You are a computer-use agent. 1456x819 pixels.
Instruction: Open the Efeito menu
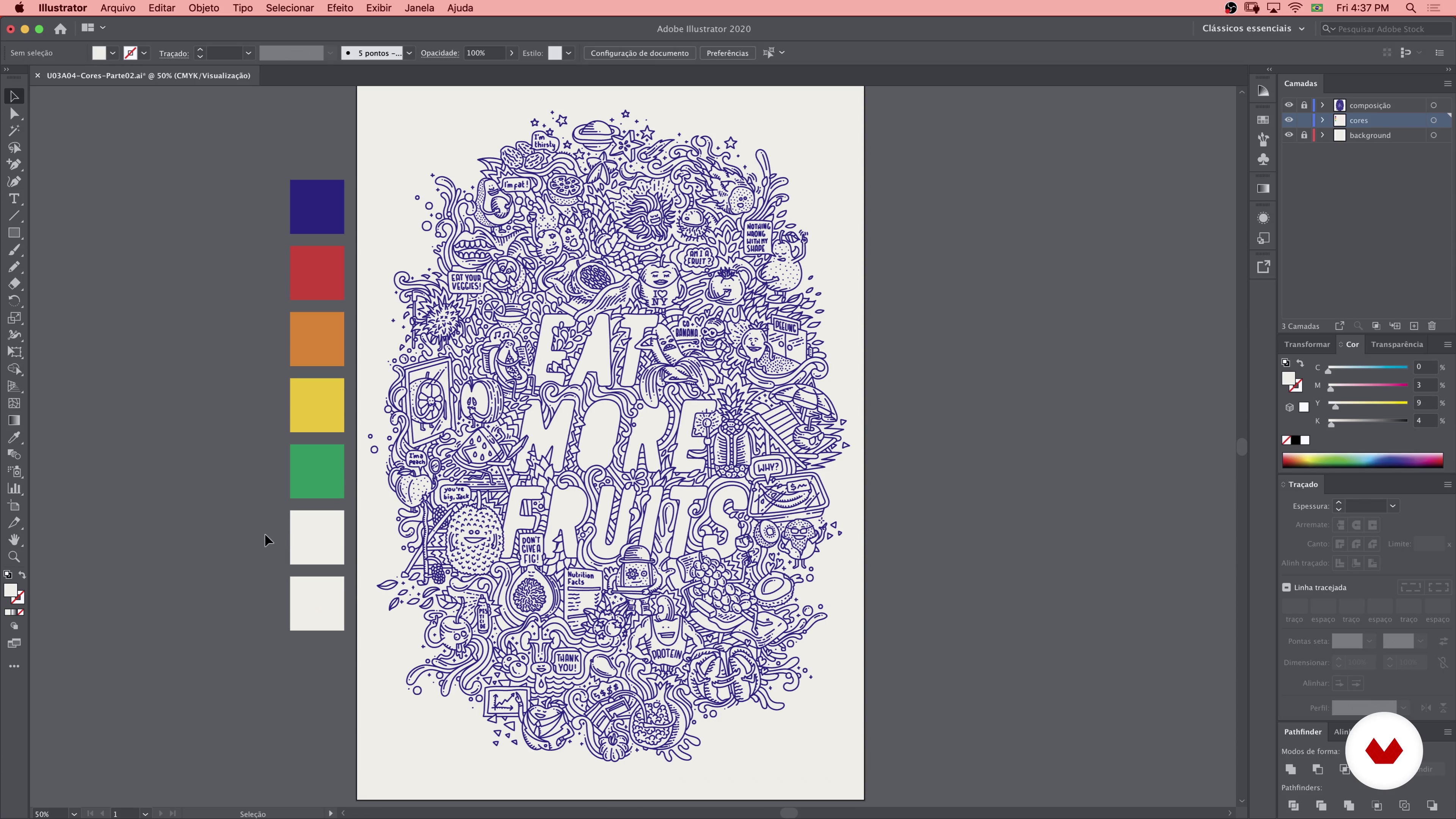pos(340,8)
